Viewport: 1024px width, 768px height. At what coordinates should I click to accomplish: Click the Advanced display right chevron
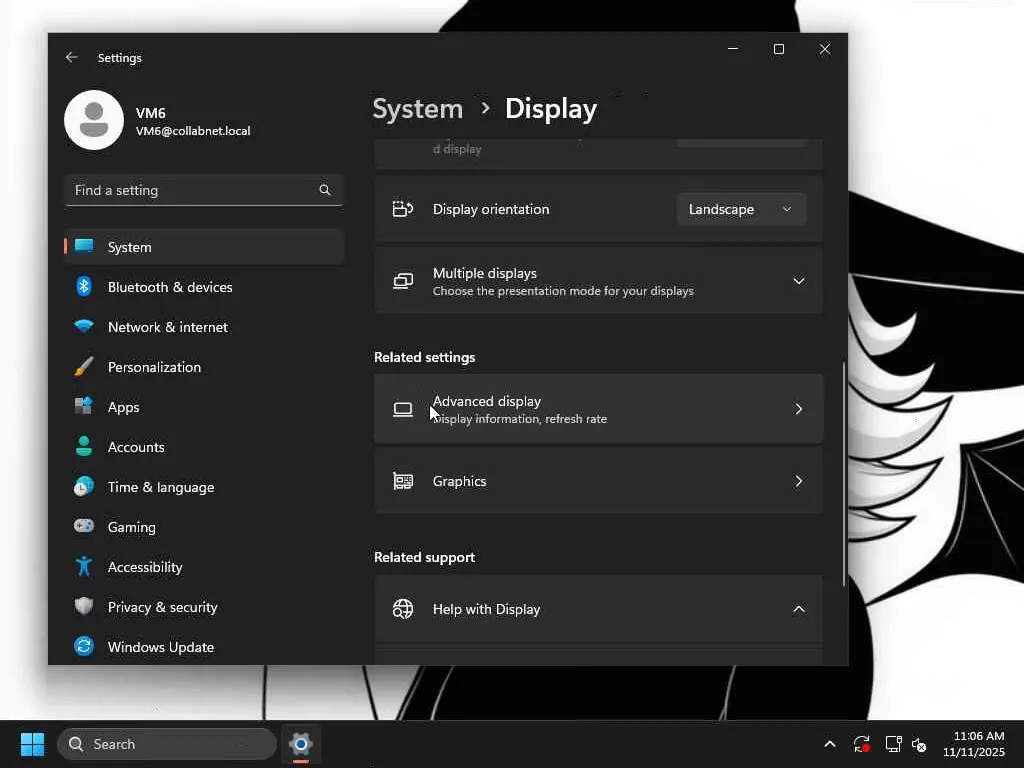798,409
